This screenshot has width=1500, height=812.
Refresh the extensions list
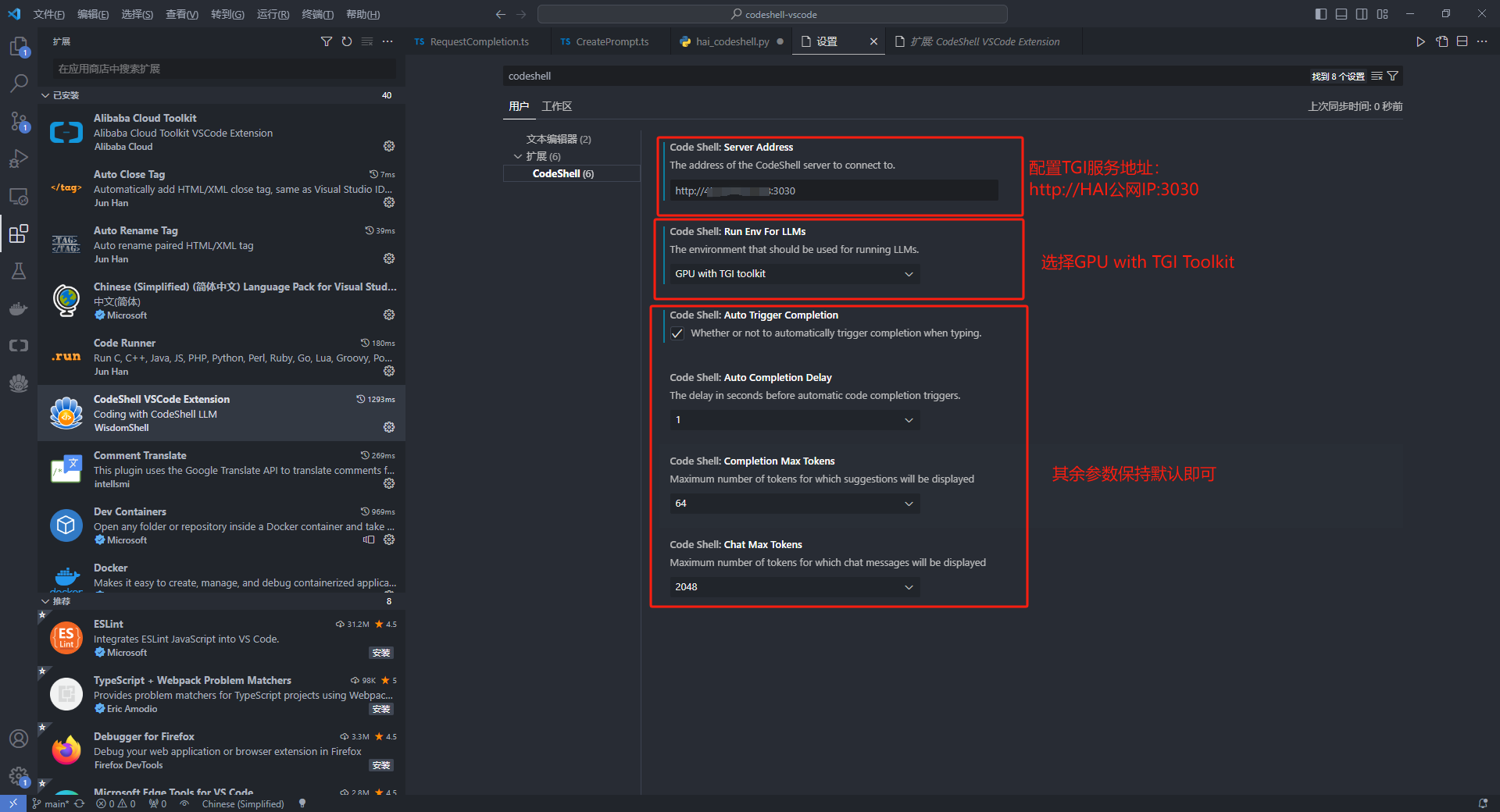(x=347, y=41)
